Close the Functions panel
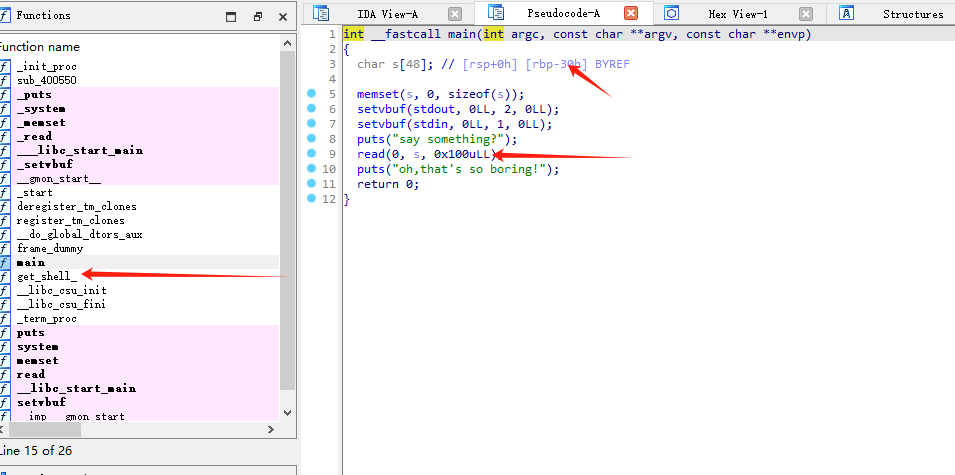 point(282,16)
